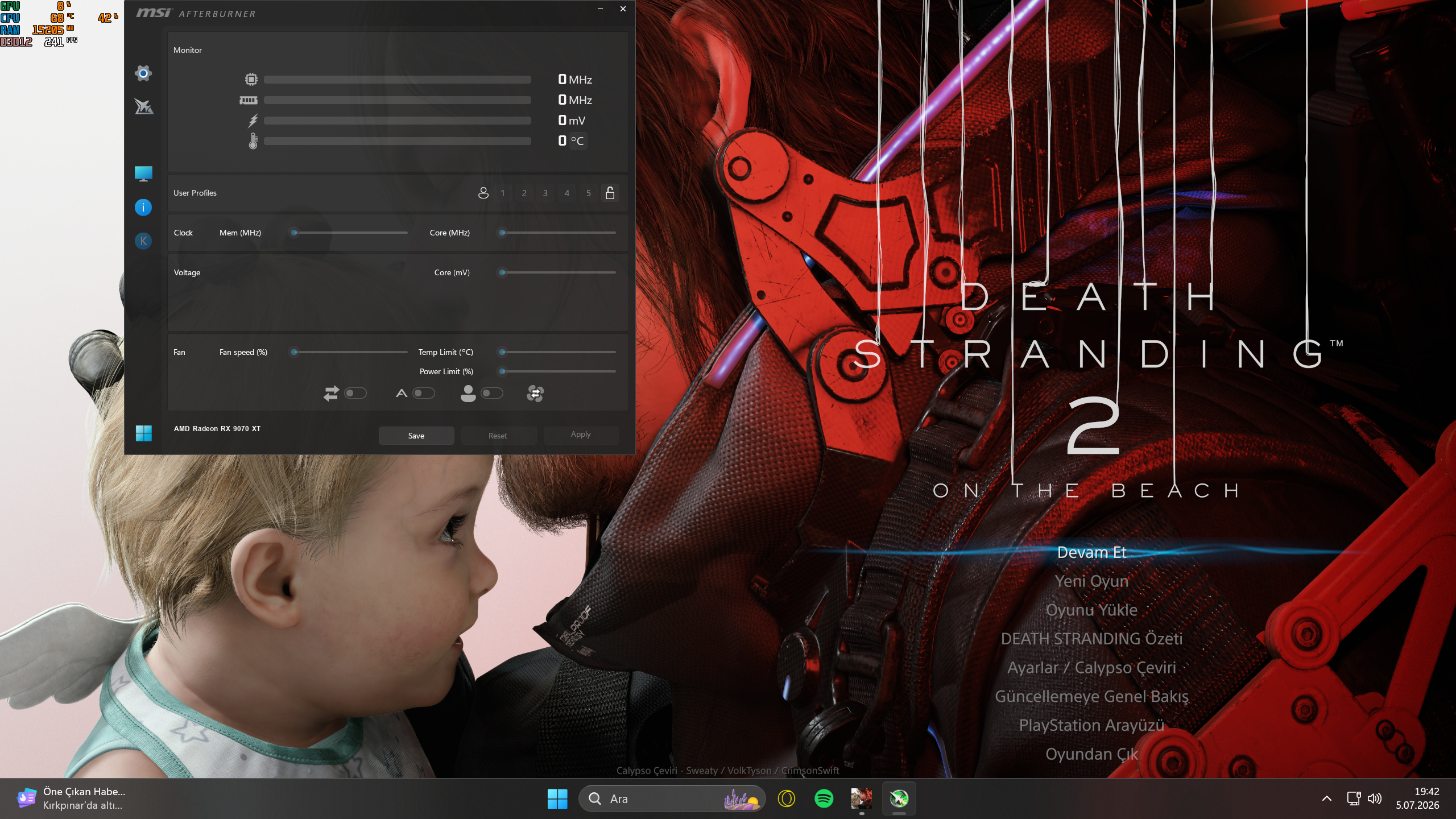The image size is (1456, 819).
Task: Adjust the Core (MHz) clock slider
Action: 558,233
